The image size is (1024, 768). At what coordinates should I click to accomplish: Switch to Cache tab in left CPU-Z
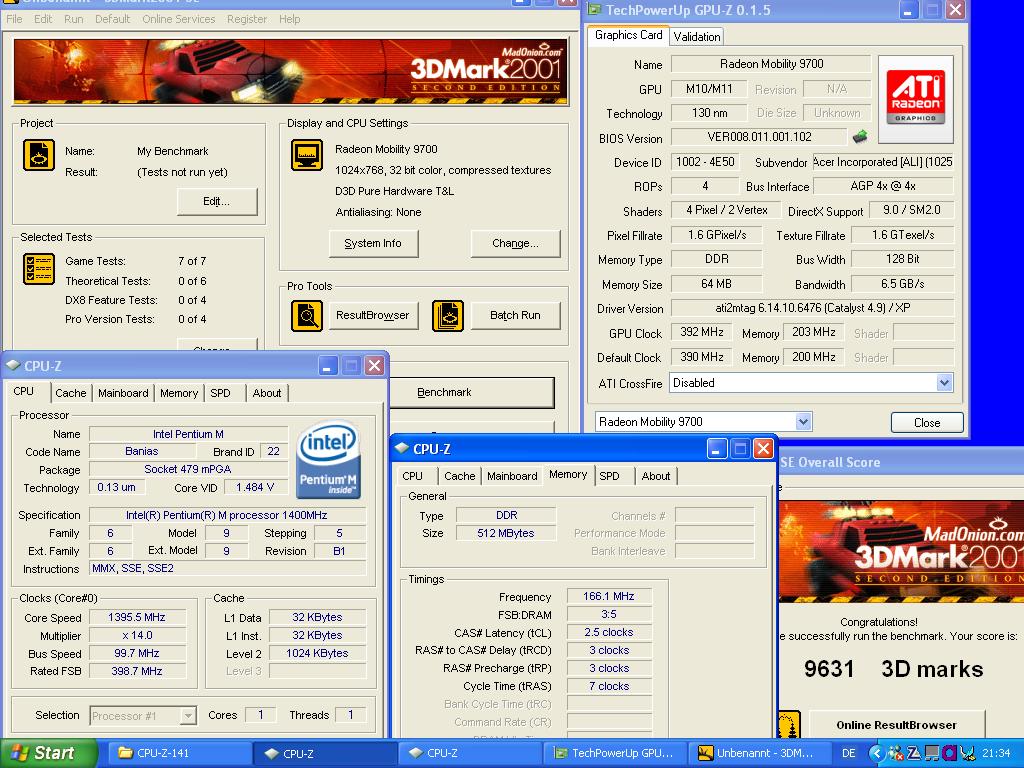tap(71, 393)
